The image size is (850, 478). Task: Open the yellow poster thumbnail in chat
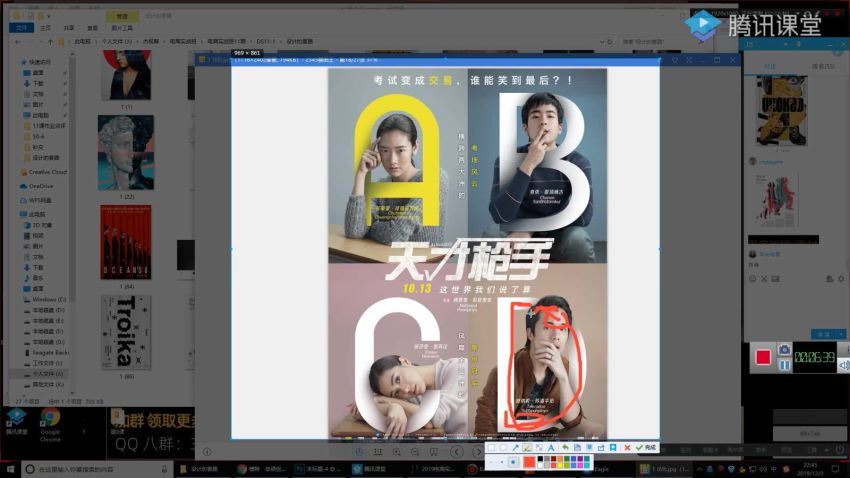pyautogui.click(x=781, y=111)
